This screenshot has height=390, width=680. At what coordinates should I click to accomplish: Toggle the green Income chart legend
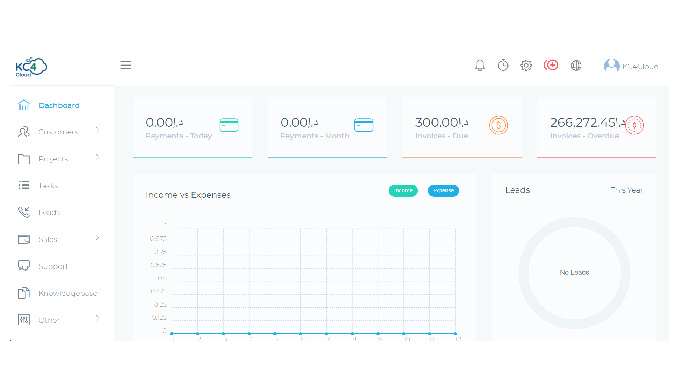(403, 190)
